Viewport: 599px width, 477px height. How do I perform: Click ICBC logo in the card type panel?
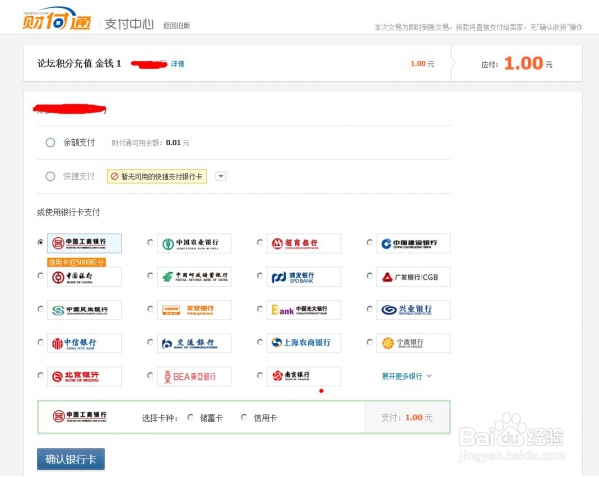(x=79, y=416)
